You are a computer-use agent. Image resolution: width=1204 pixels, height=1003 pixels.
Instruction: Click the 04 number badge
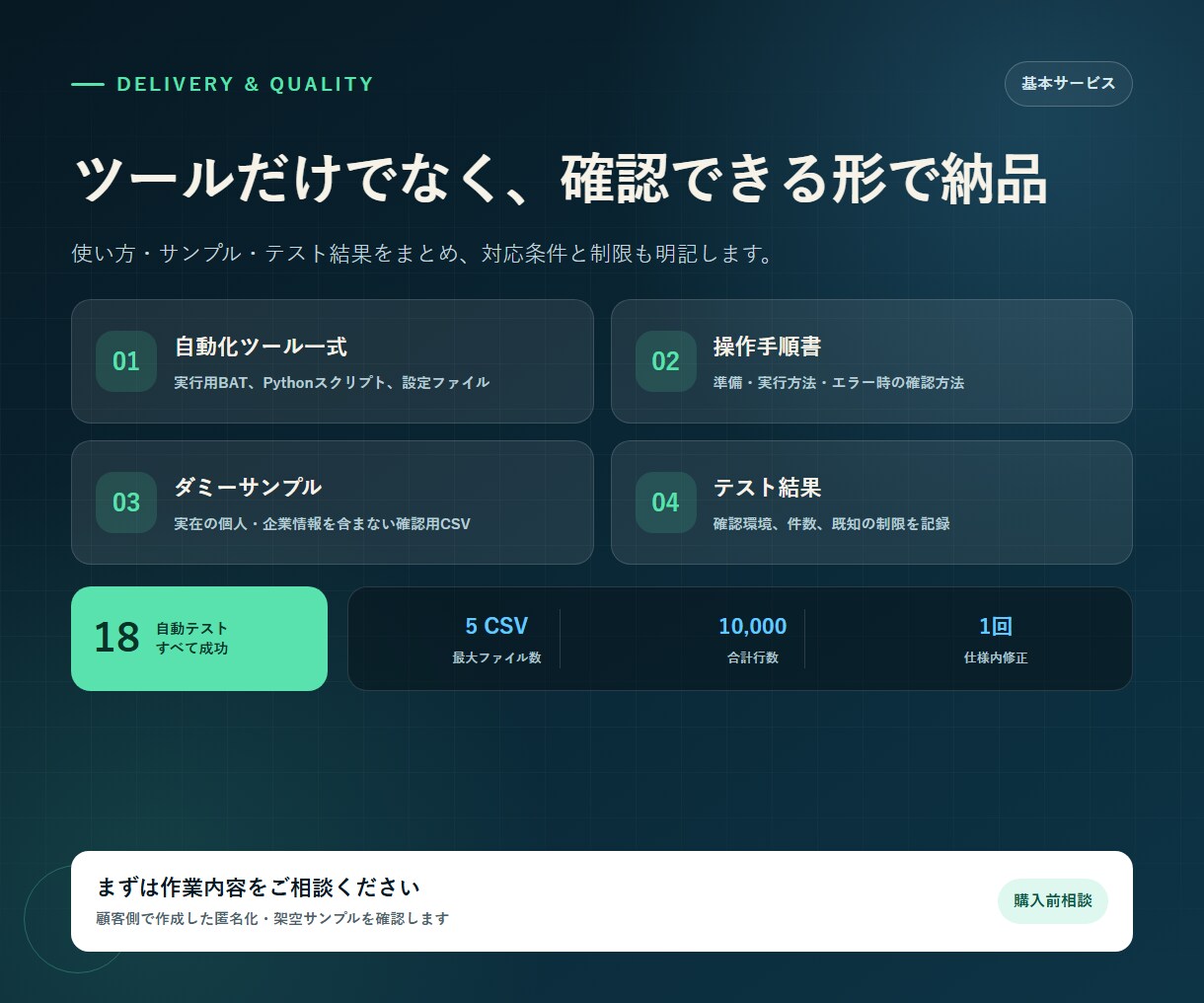click(x=666, y=502)
